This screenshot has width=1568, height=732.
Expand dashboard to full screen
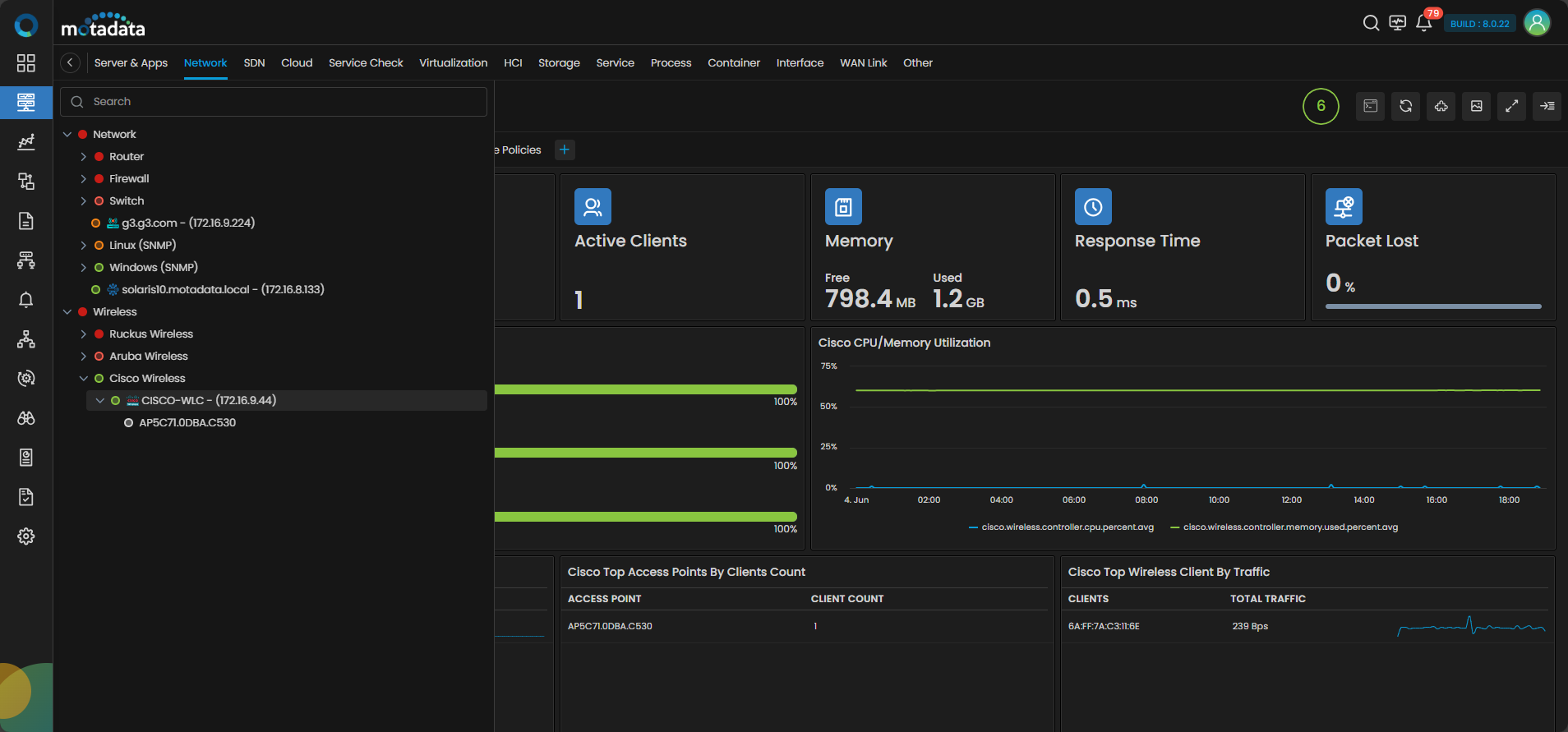(x=1511, y=106)
